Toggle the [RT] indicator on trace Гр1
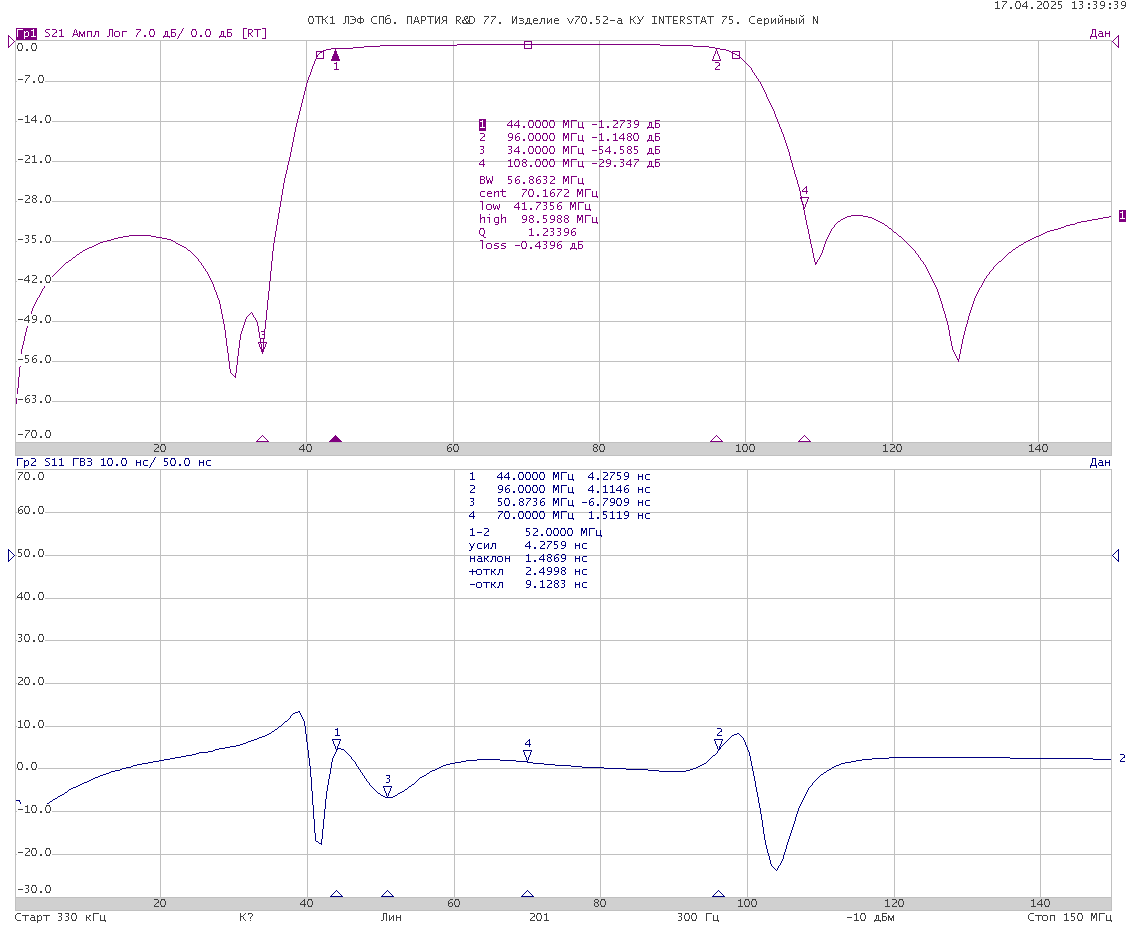The width and height of the screenshot is (1127, 925). (x=254, y=33)
